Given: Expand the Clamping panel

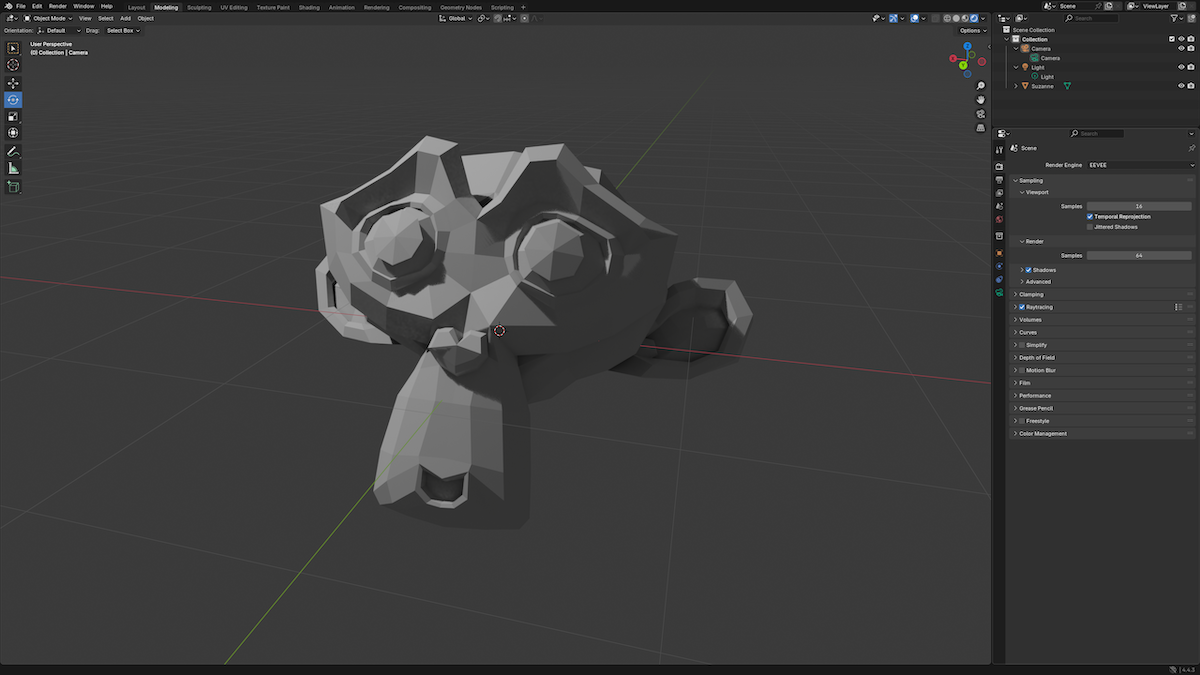Looking at the screenshot, I should click(x=1103, y=294).
